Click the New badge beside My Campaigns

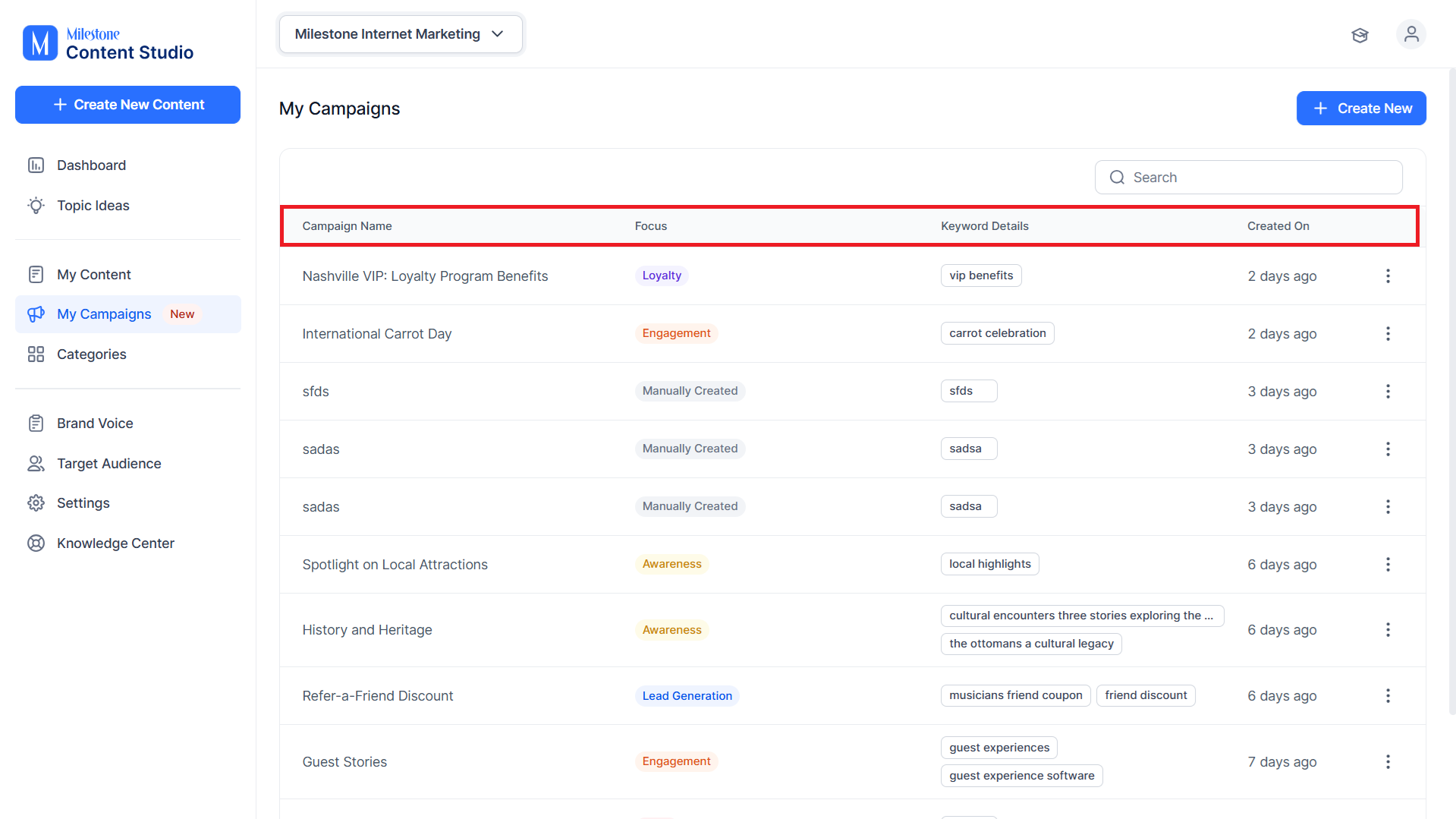[x=182, y=314]
